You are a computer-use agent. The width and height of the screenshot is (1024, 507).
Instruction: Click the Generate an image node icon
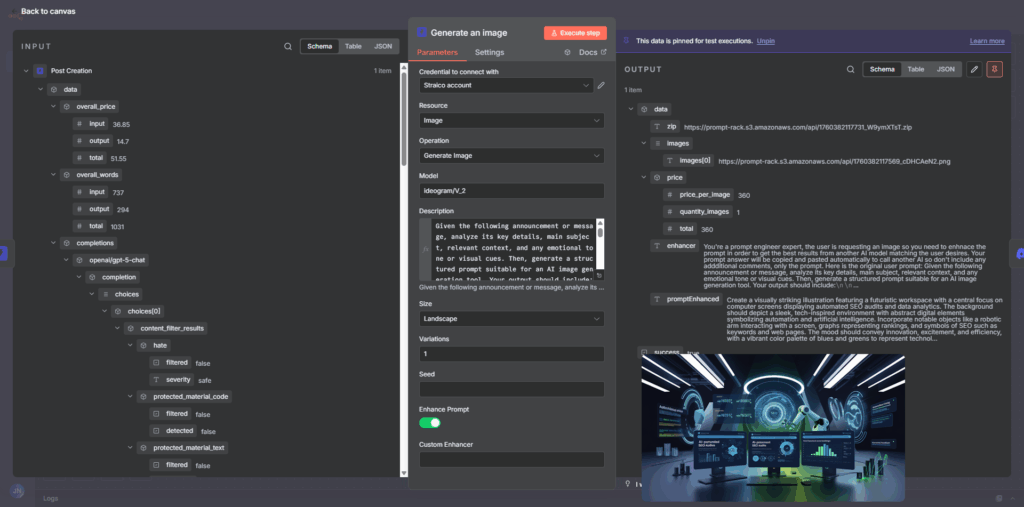coord(422,33)
